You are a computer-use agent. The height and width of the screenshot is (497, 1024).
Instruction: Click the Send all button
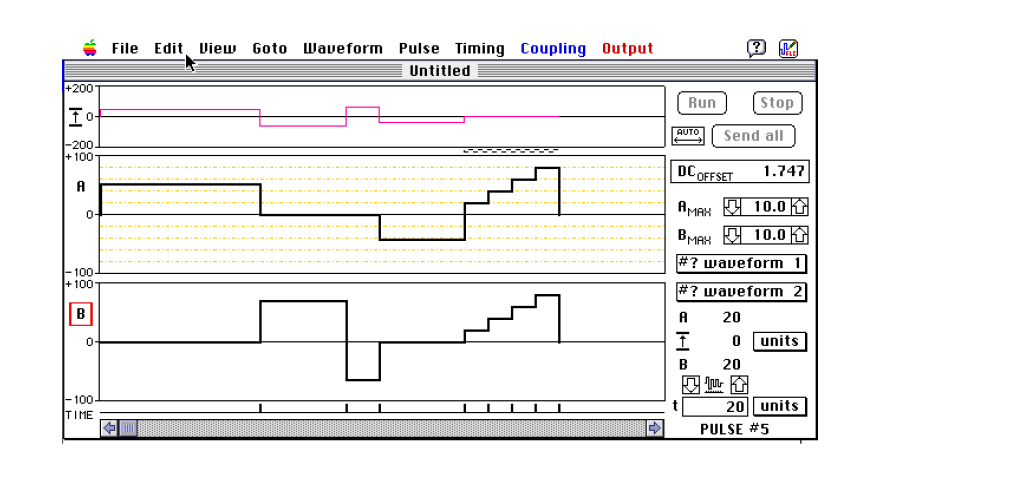point(753,136)
